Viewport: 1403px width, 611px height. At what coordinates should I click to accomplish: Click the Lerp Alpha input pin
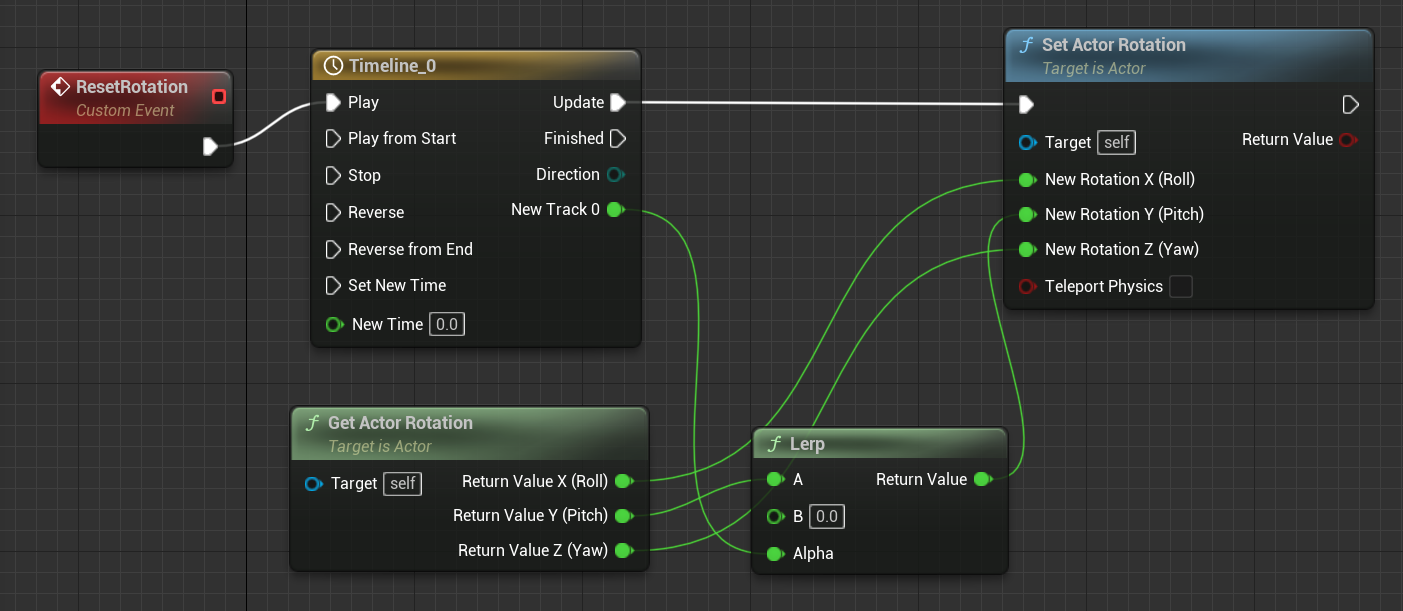coord(774,553)
